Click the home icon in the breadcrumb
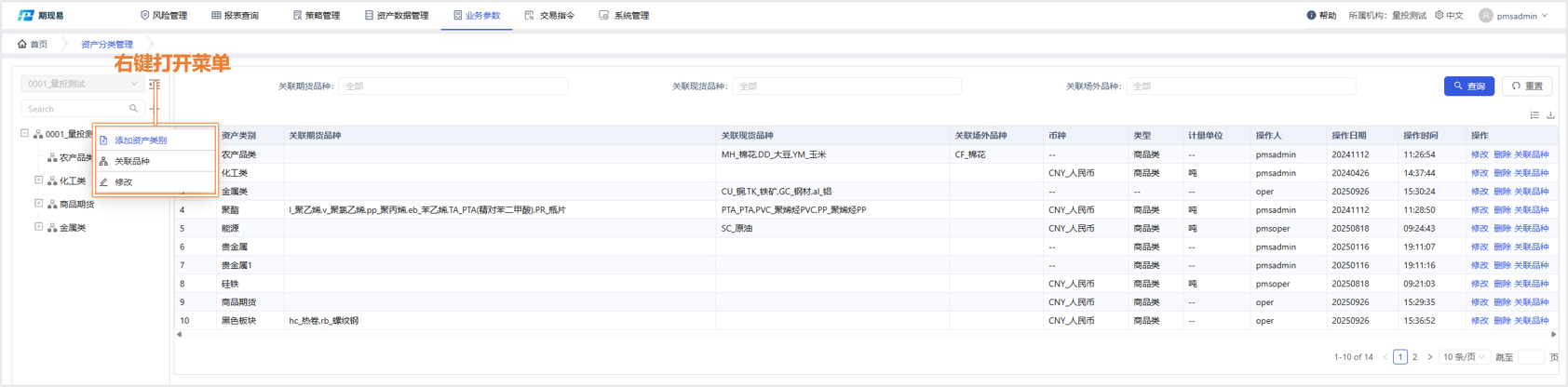1568x387 pixels. 22,44
